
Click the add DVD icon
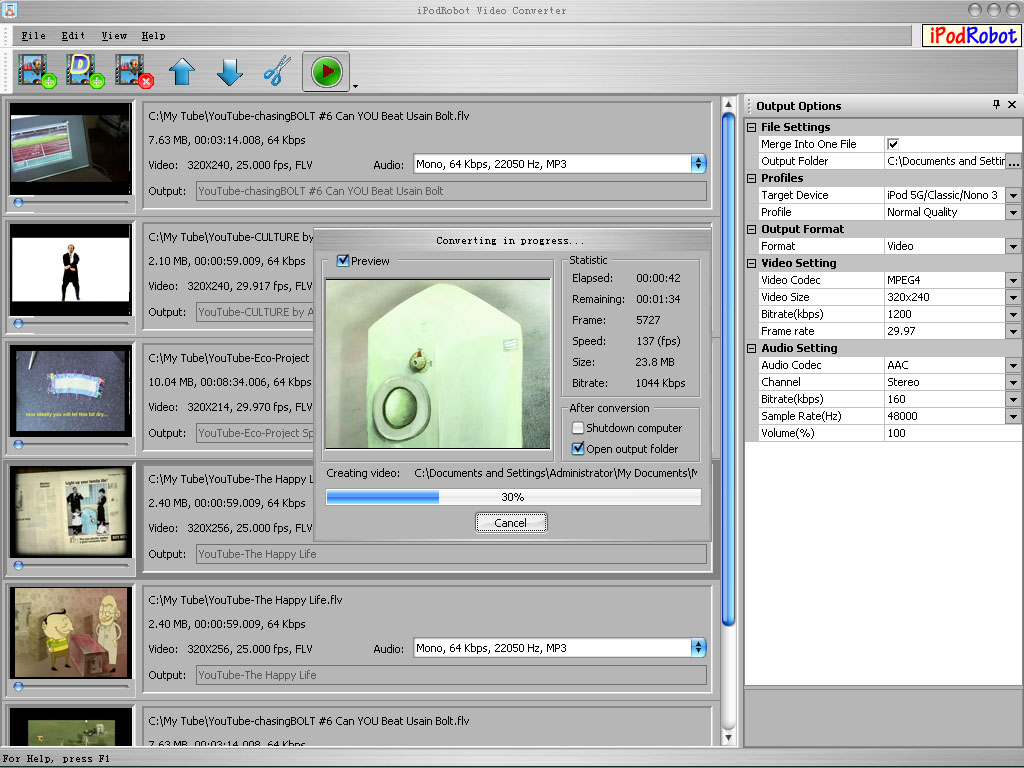tap(83, 71)
